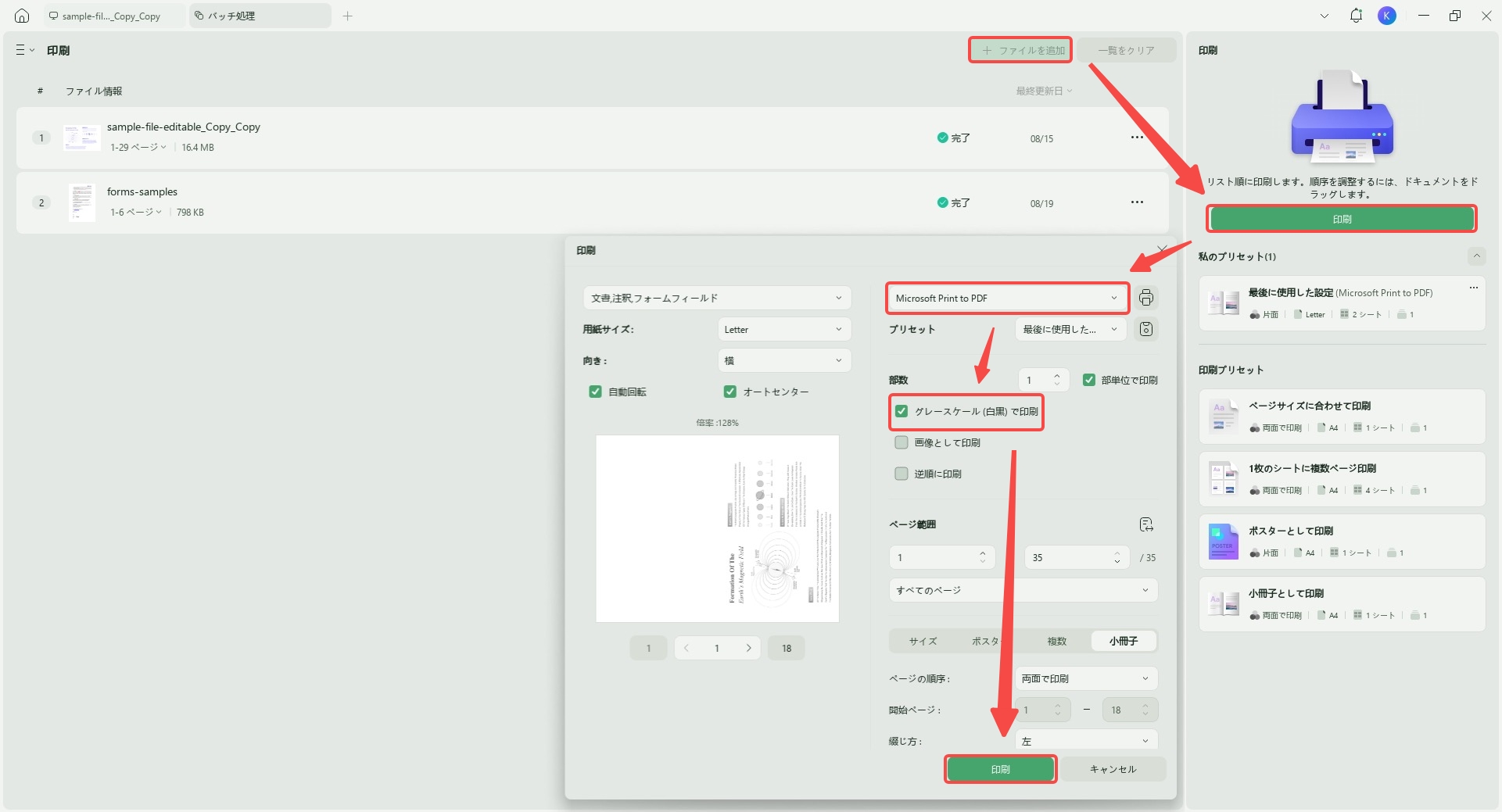1502x812 pixels.
Task: Open the 用紙サイズ Letter dropdown
Action: (784, 329)
